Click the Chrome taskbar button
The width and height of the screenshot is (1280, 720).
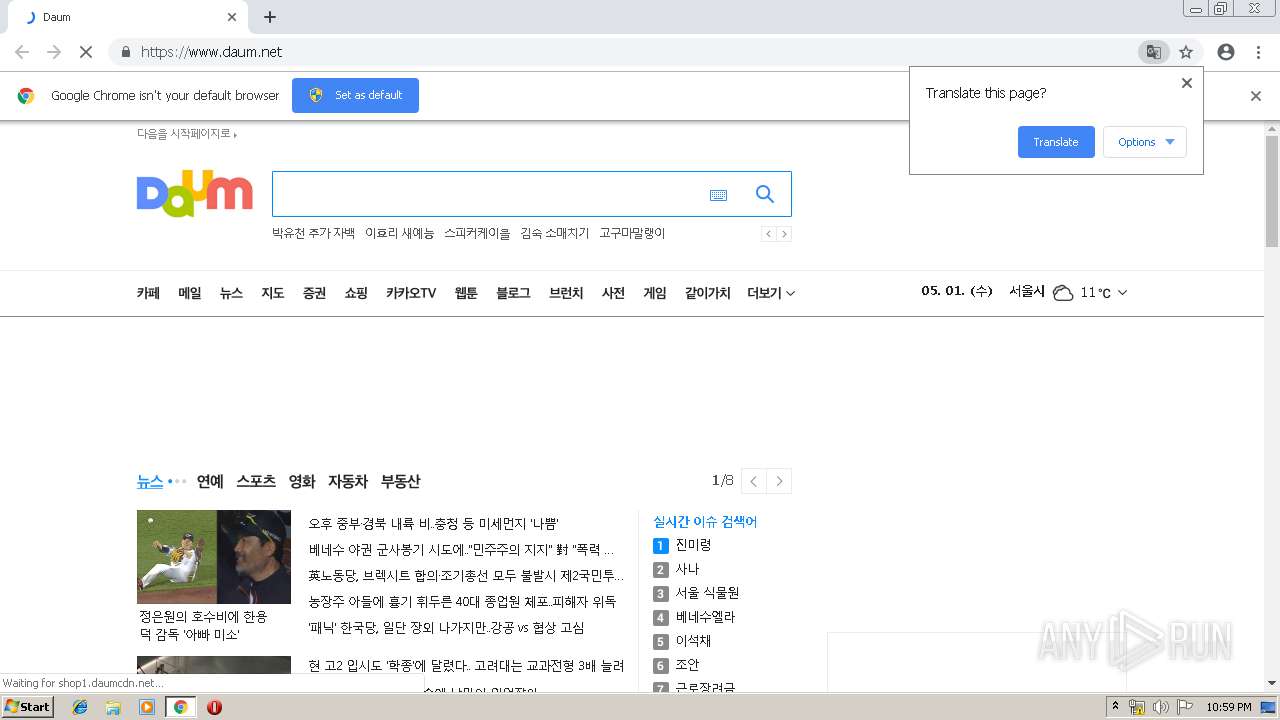coord(180,707)
